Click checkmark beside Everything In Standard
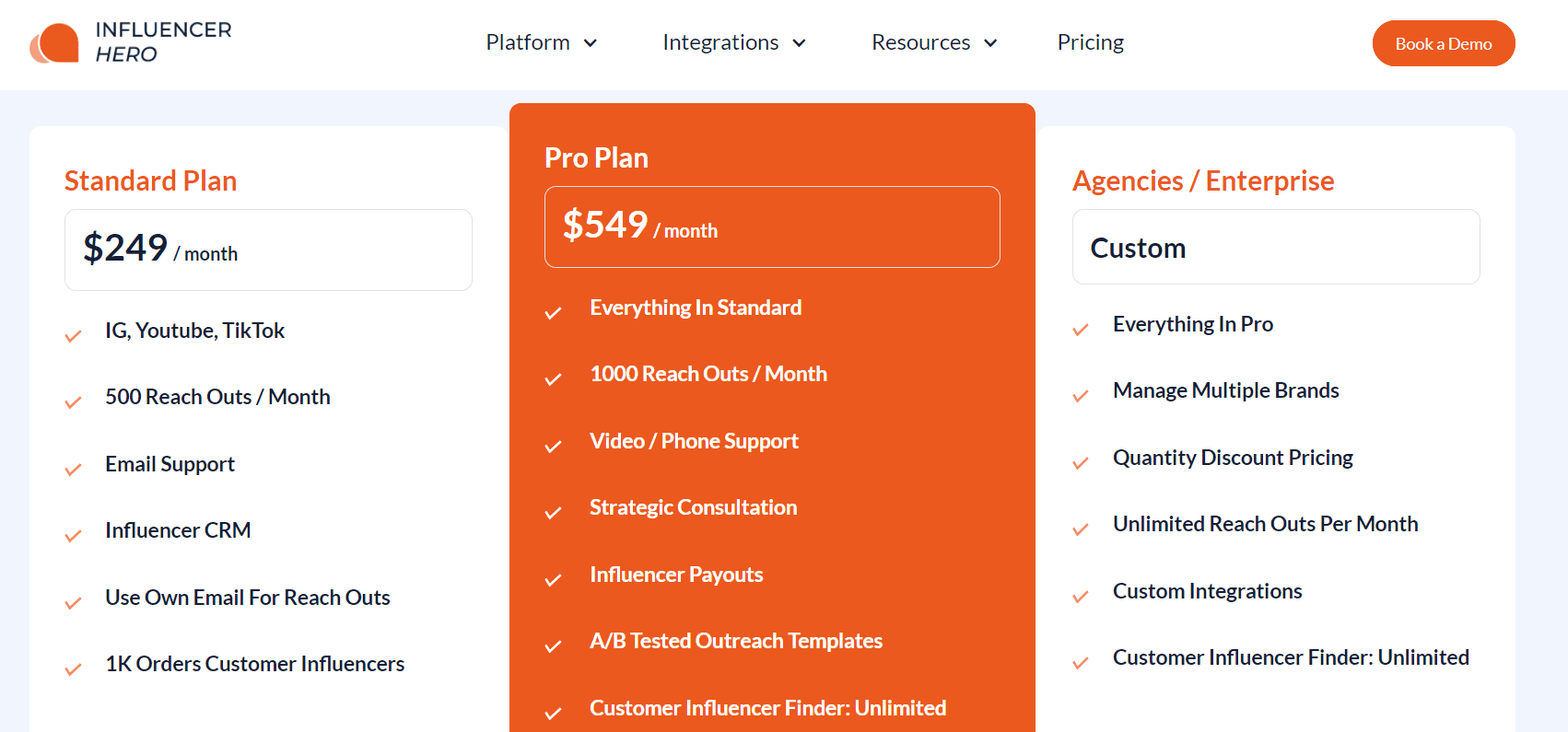Screen dimensions: 1568x732 (x=553, y=313)
